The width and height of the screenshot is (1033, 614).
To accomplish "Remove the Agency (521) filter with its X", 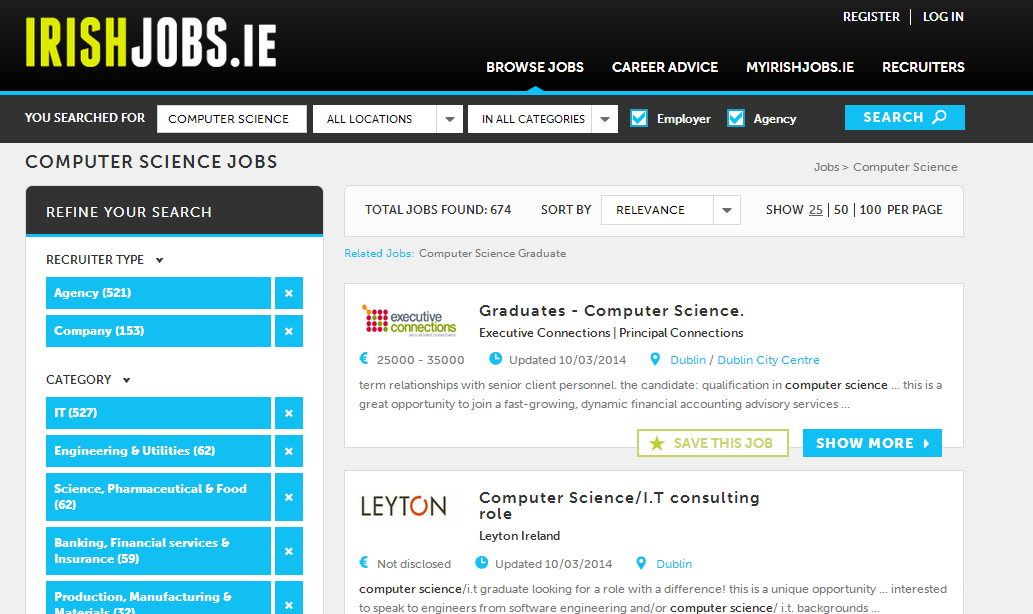I will click(x=289, y=293).
